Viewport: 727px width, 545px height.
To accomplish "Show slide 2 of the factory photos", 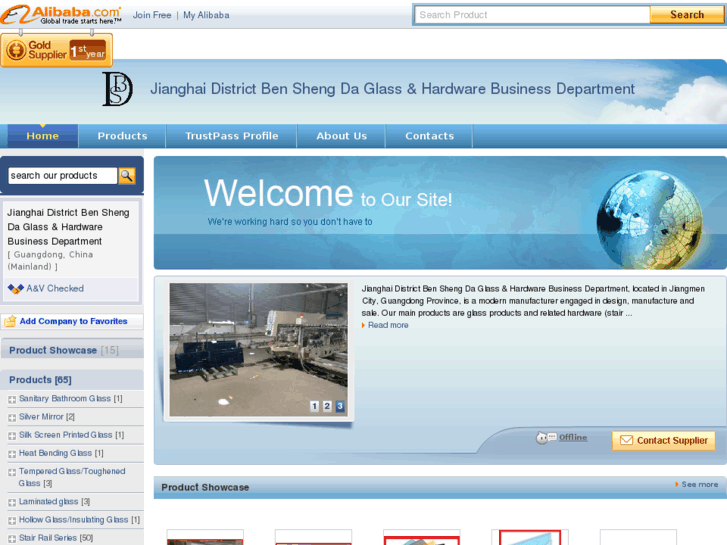I will click(x=327, y=406).
